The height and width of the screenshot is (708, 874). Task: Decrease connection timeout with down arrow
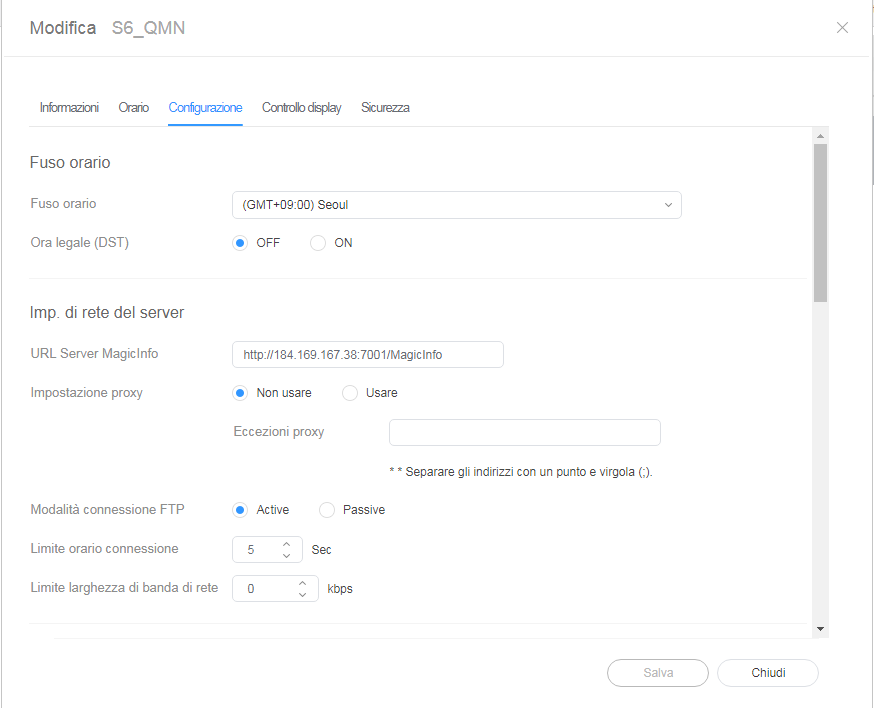click(286, 555)
